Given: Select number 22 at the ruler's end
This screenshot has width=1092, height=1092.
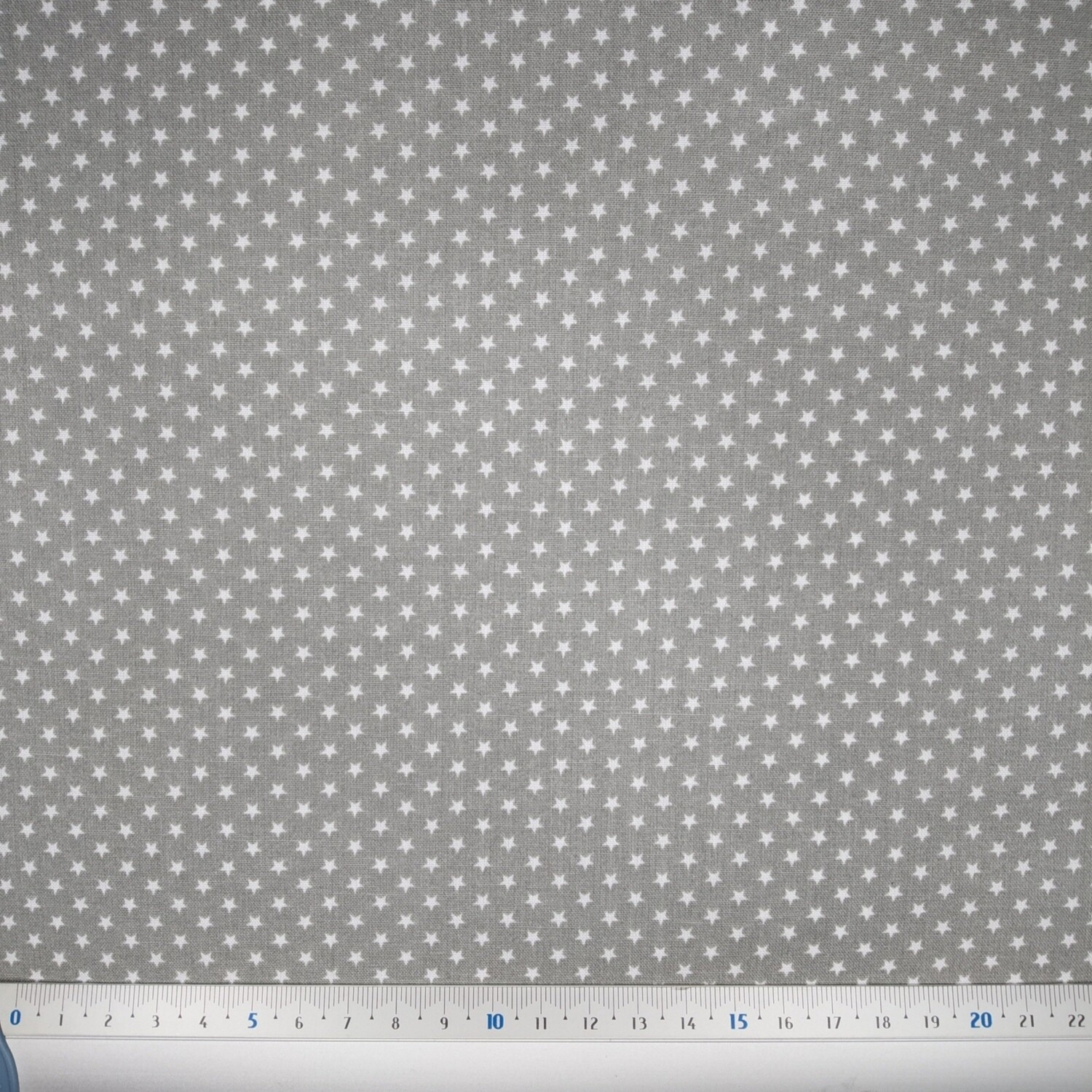Looking at the screenshot, I should (x=1075, y=1019).
